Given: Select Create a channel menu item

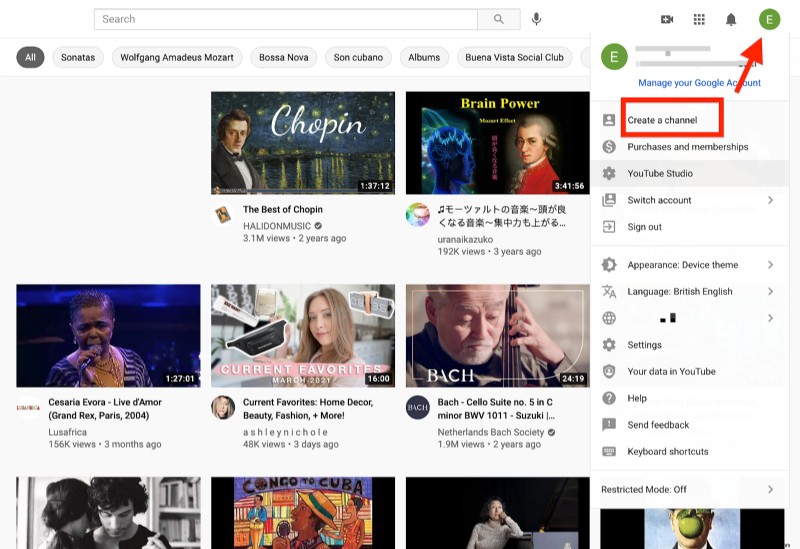Looking at the screenshot, I should tap(662, 120).
